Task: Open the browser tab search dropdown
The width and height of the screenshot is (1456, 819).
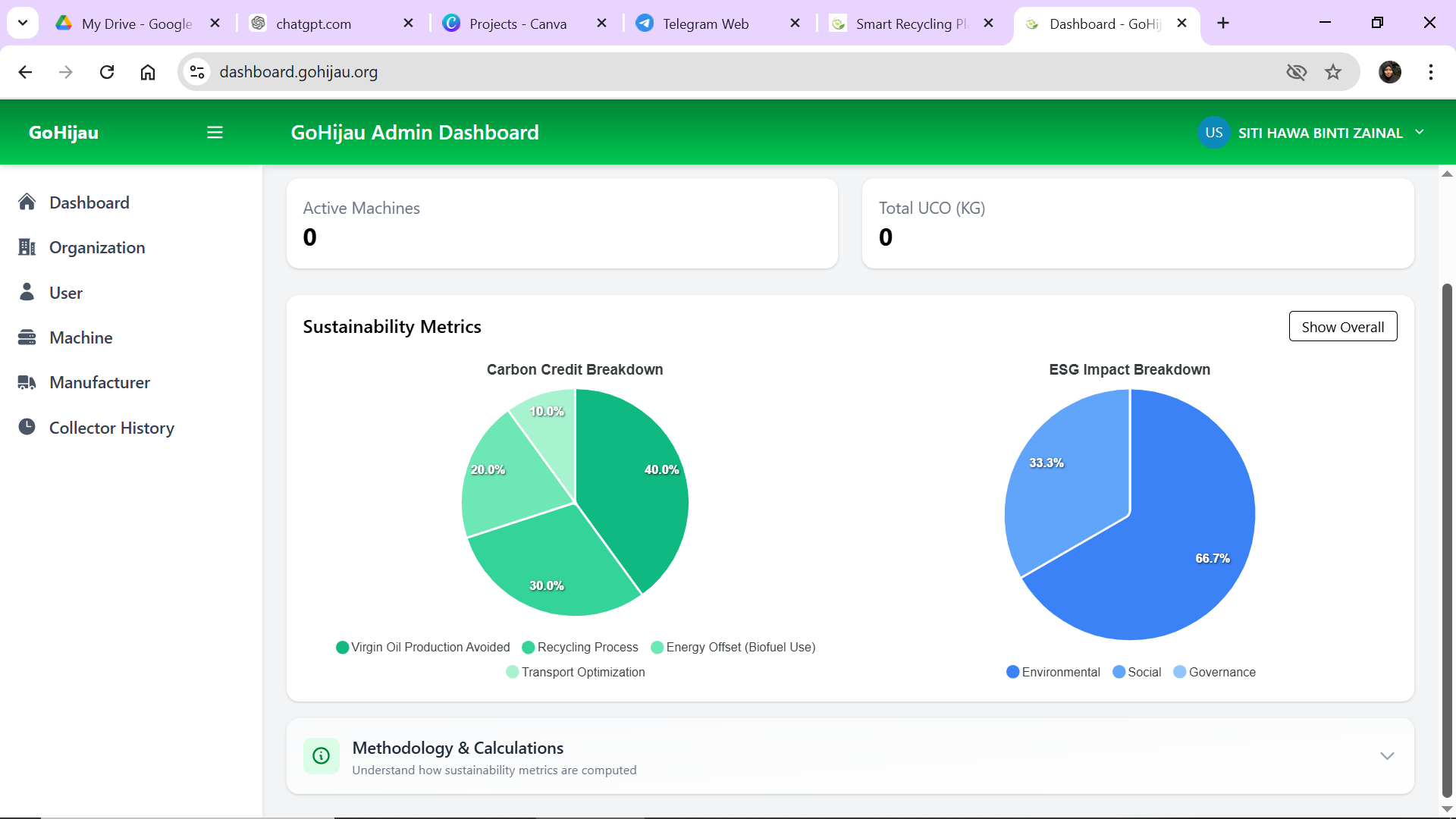Action: (23, 23)
